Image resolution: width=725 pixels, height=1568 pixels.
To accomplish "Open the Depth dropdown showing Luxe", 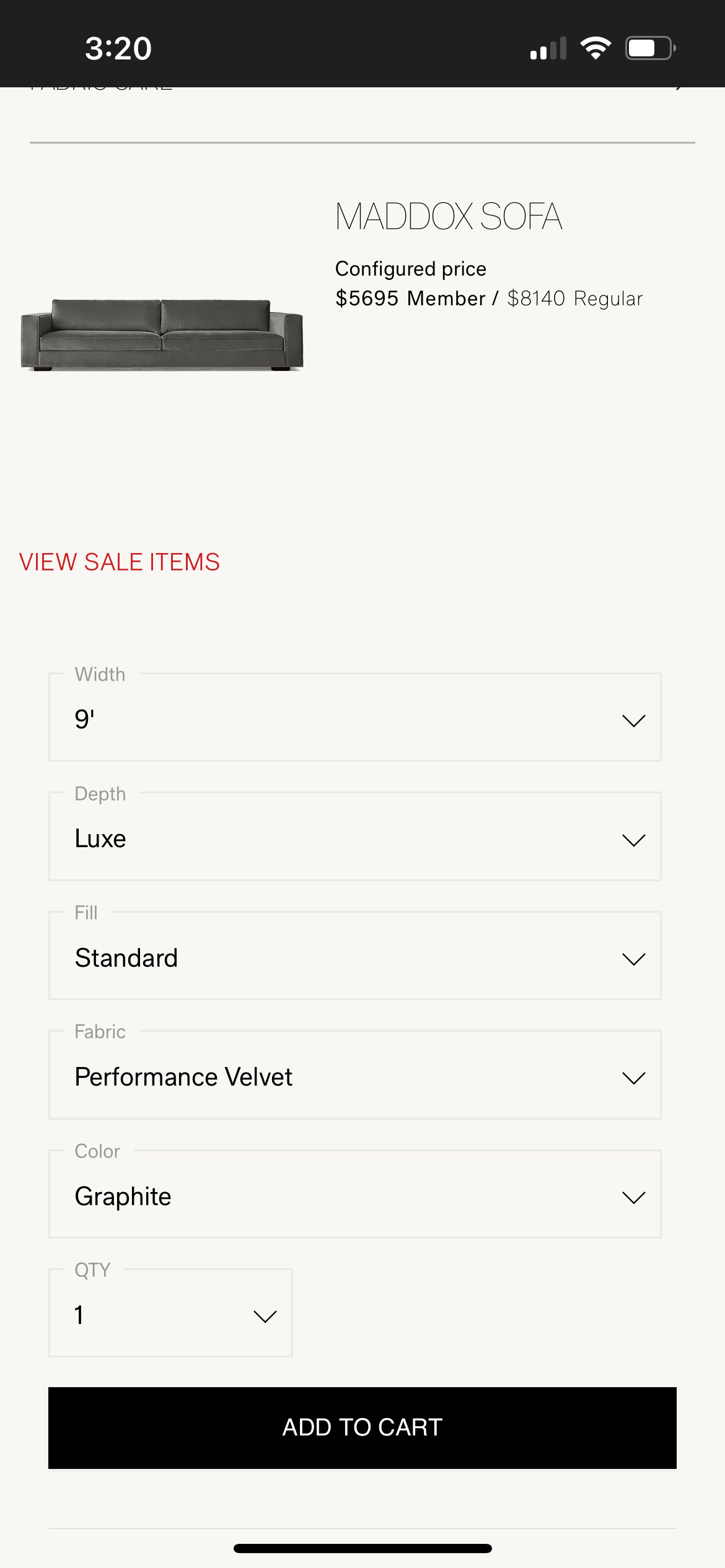I will pos(354,836).
